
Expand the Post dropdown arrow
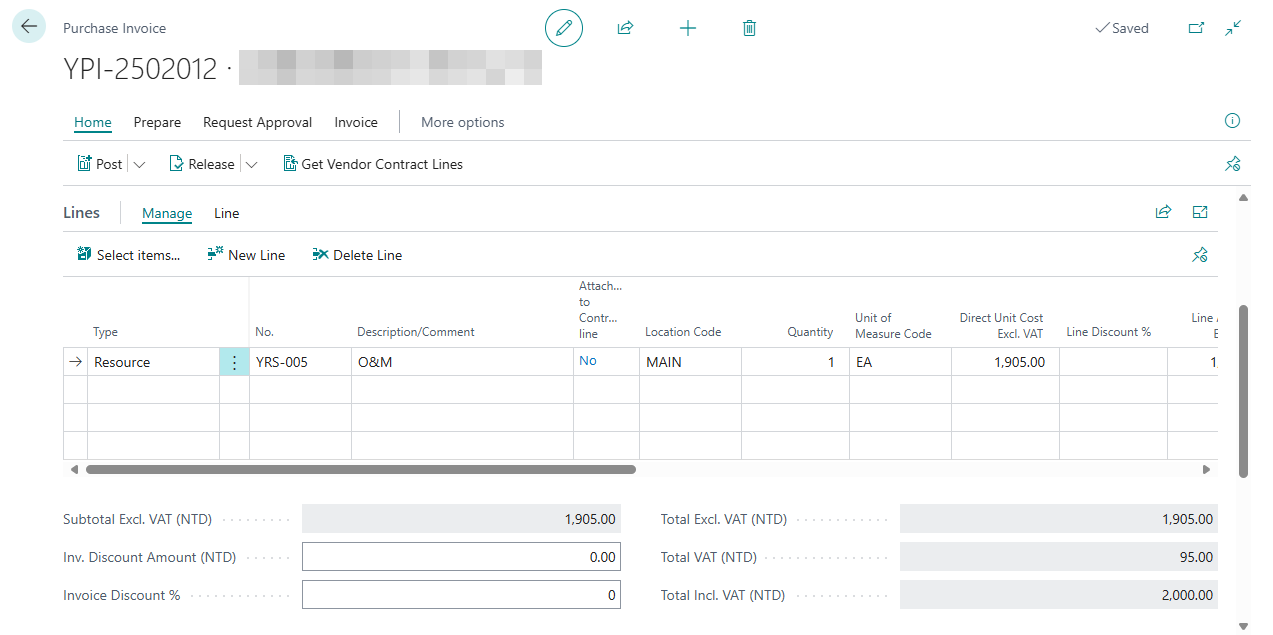pos(139,164)
